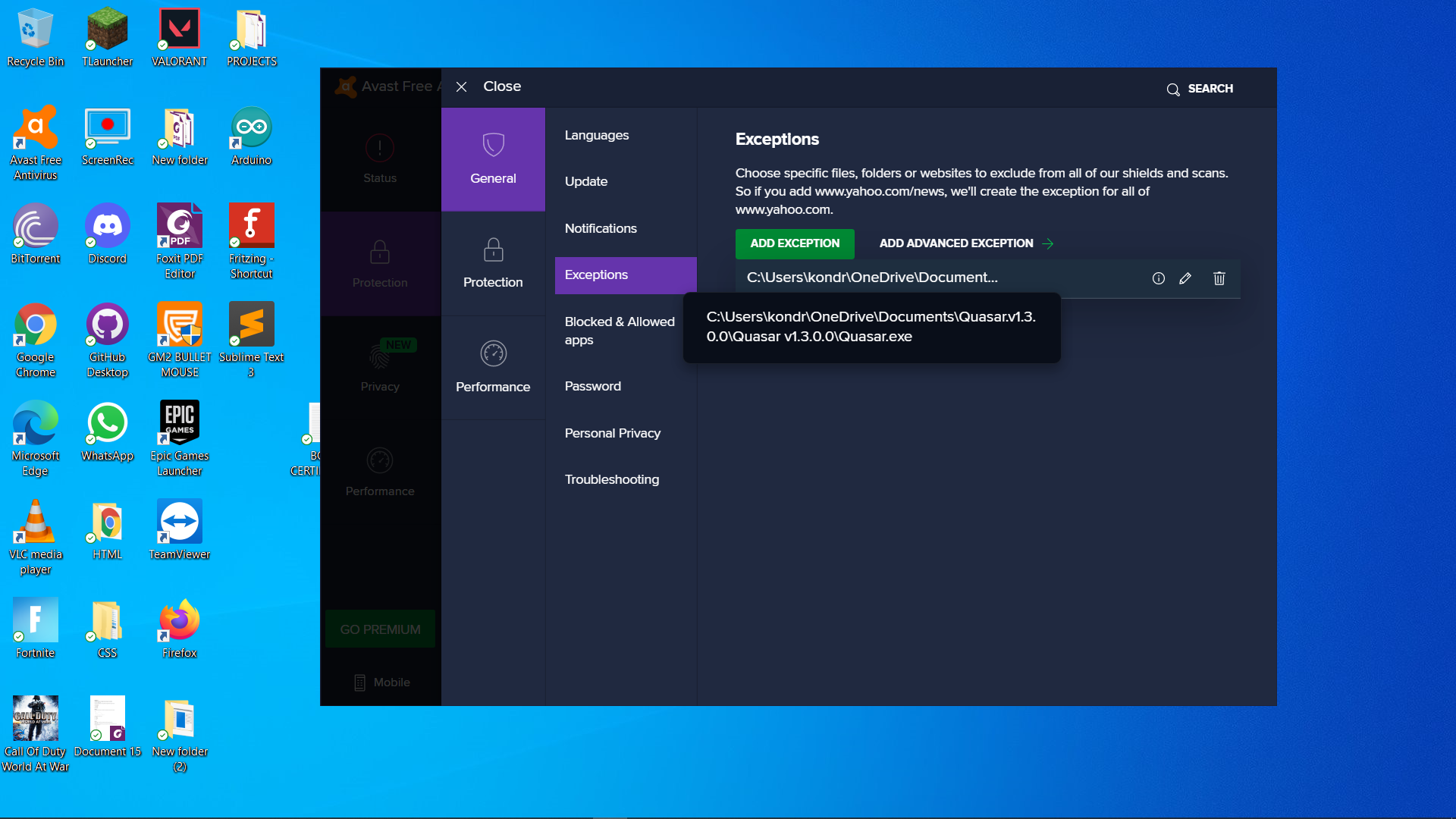Image resolution: width=1456 pixels, height=819 pixels.
Task: Click the X Close settings icon
Action: [x=461, y=87]
